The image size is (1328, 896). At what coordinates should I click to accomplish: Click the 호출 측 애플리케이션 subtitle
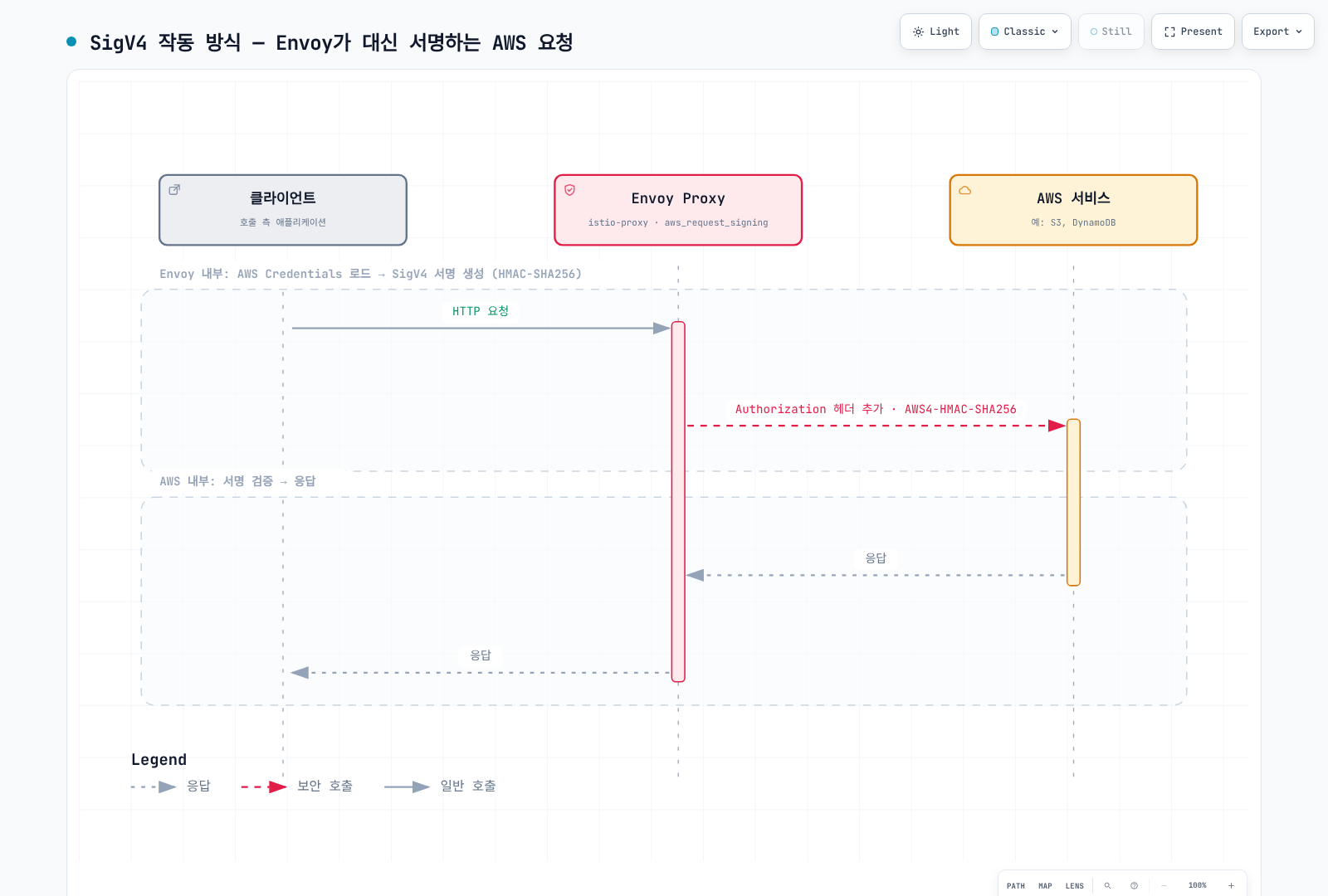tap(283, 222)
